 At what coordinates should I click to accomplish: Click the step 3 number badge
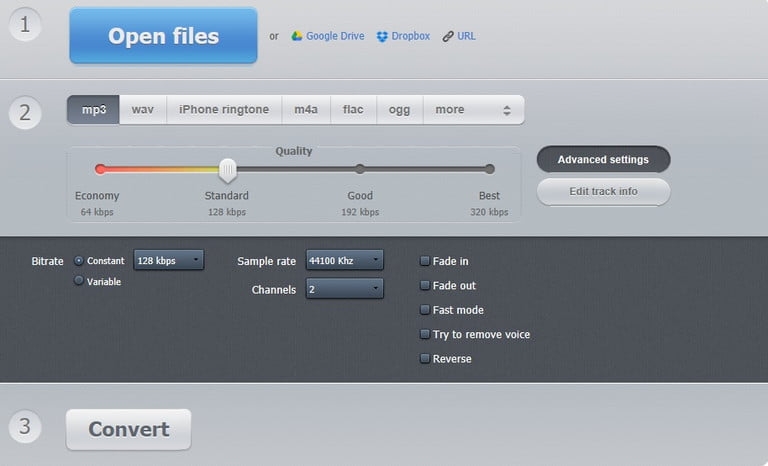coord(25,427)
